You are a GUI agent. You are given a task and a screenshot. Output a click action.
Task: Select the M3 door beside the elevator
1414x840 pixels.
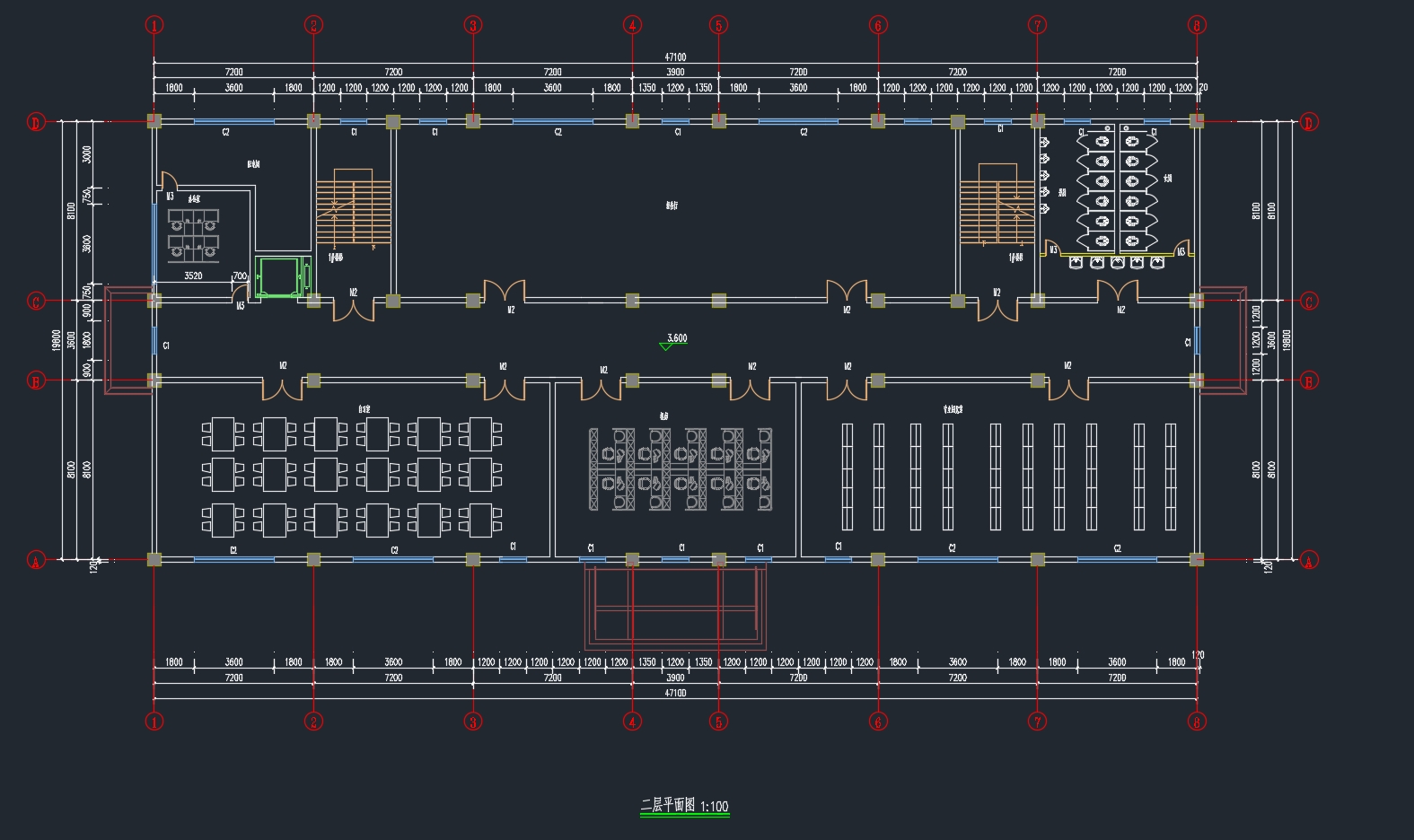pos(239,293)
